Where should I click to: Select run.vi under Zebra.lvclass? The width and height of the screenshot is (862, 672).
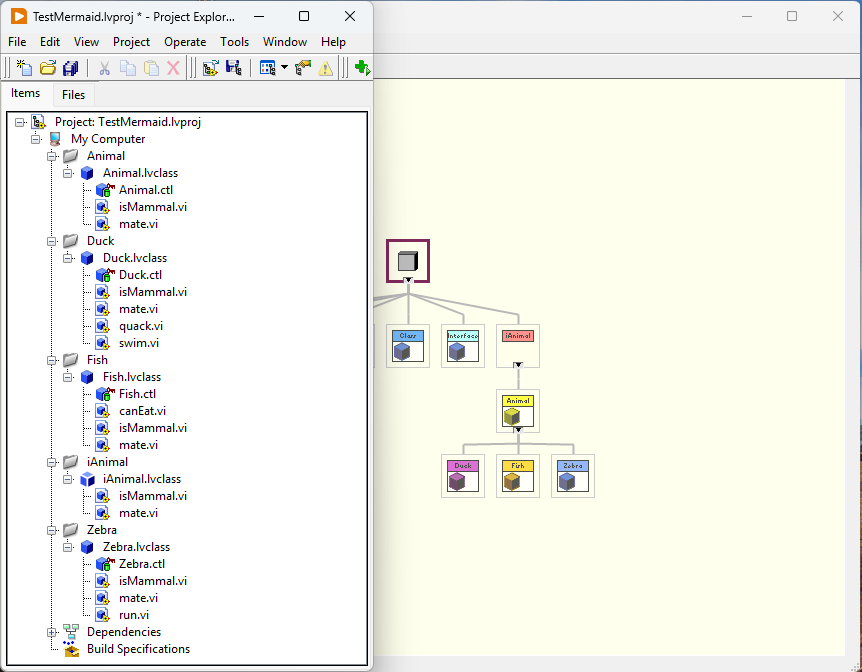[134, 615]
